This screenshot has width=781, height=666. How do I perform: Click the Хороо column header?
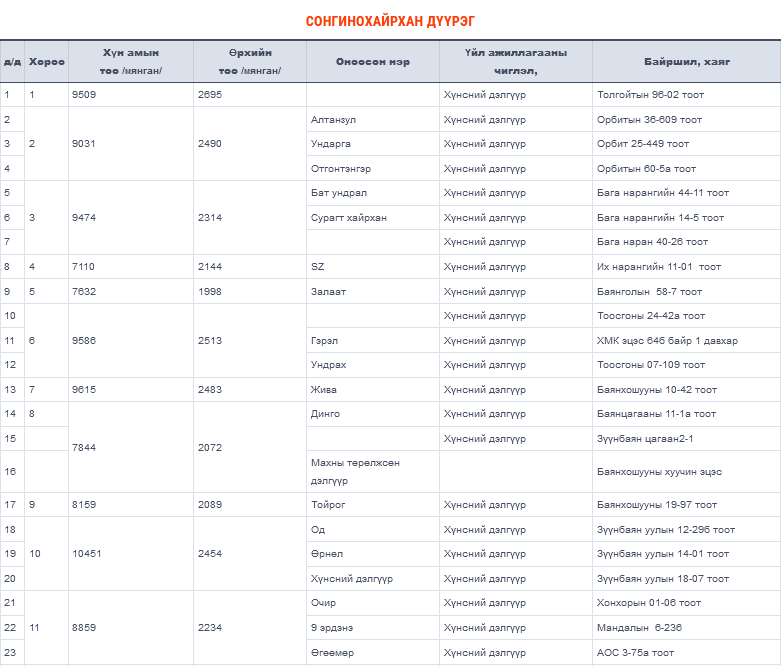(x=46, y=62)
